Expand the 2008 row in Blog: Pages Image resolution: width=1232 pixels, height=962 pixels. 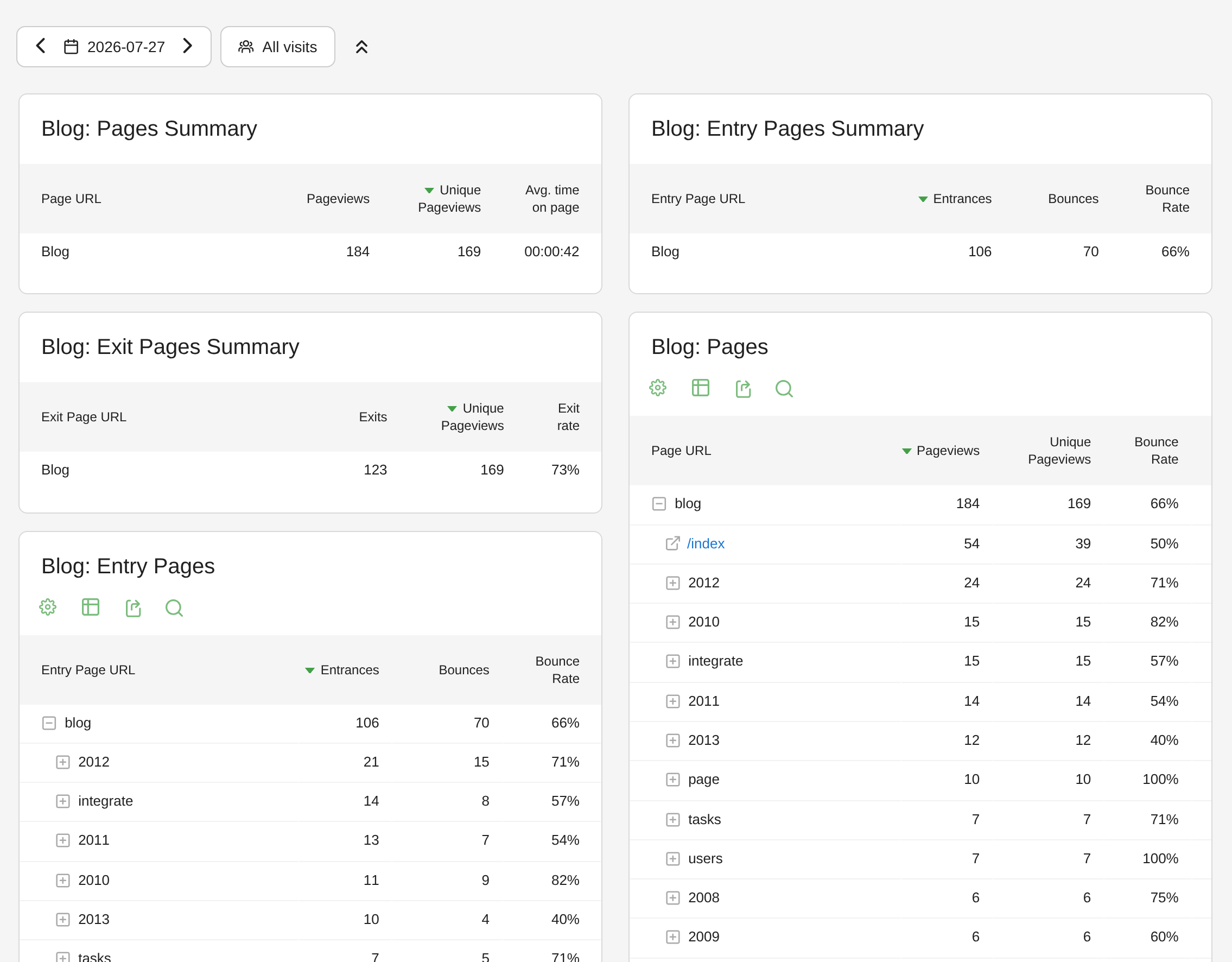(672, 898)
